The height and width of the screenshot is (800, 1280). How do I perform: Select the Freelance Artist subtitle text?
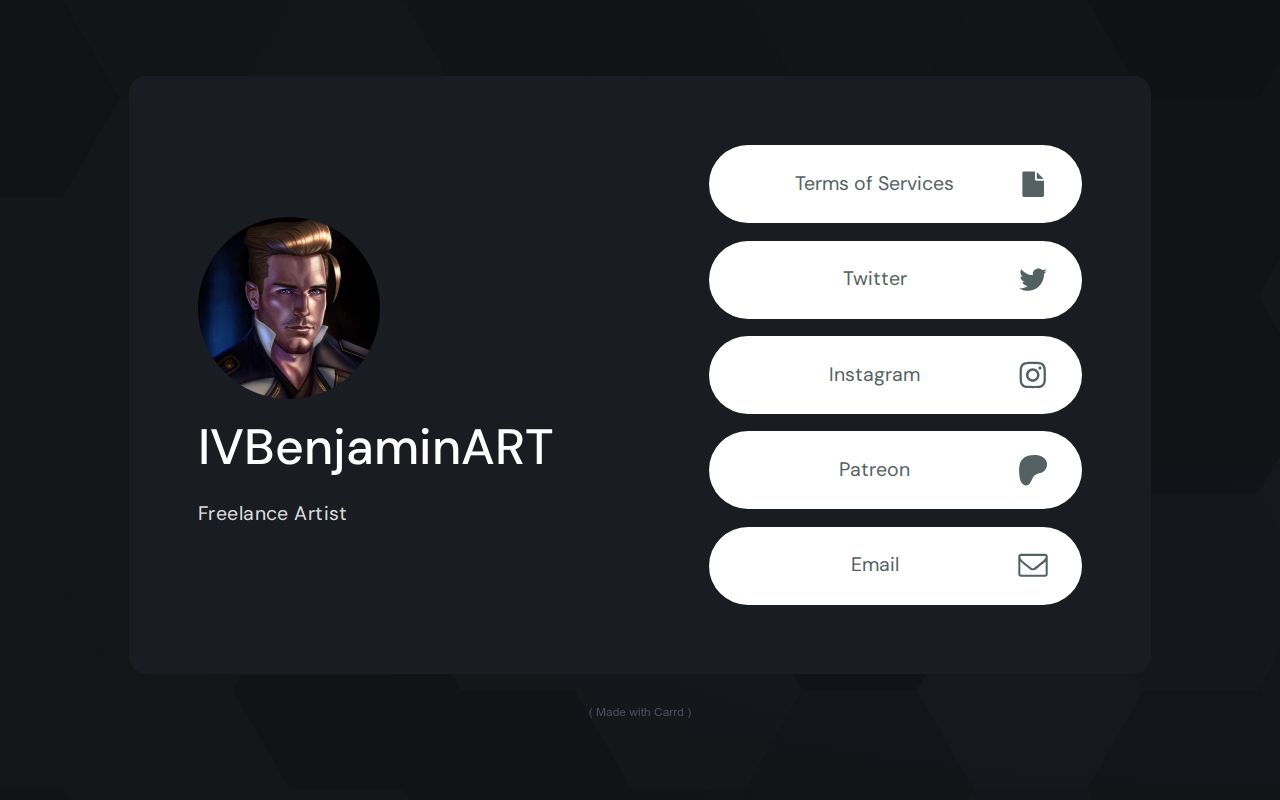[272, 513]
